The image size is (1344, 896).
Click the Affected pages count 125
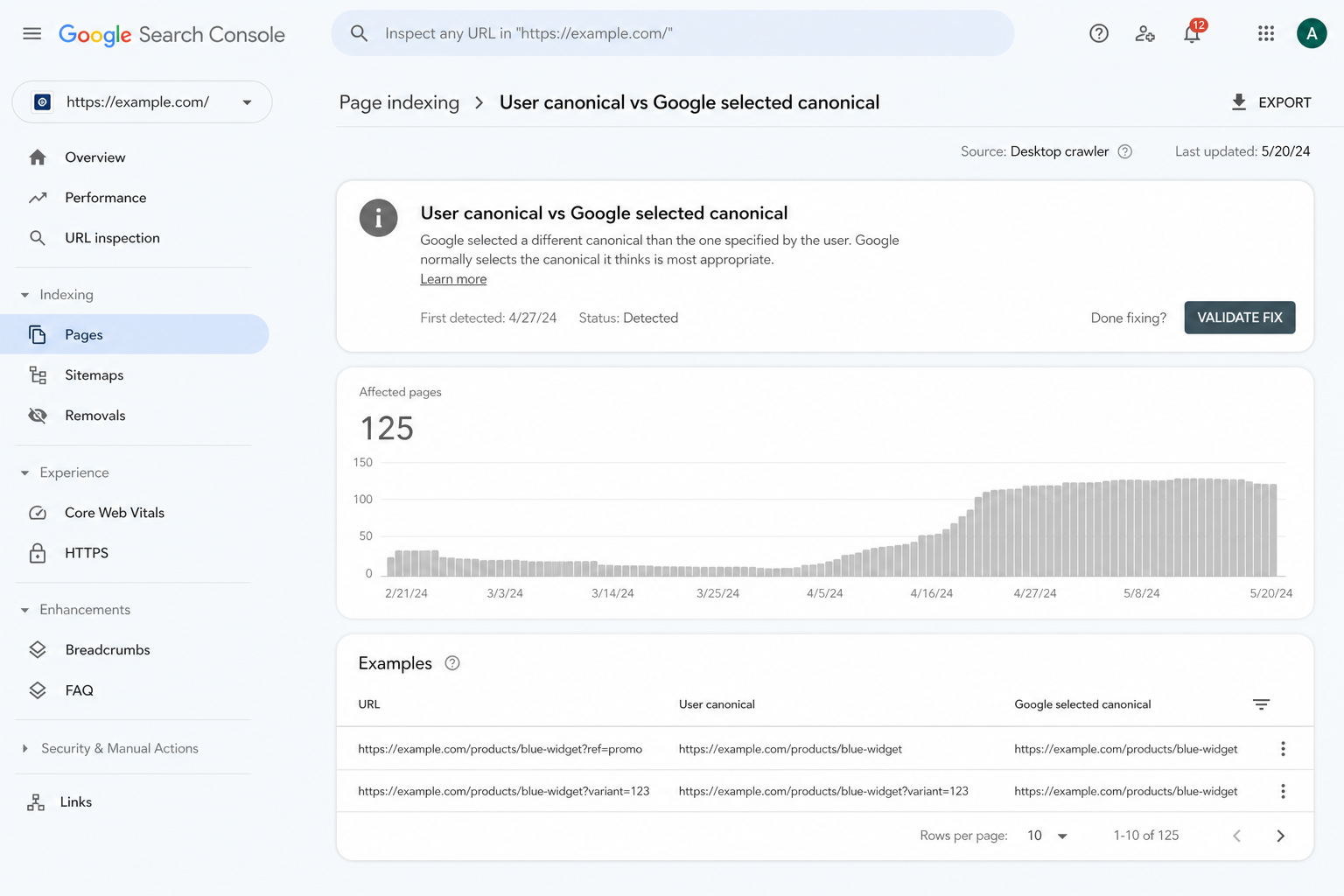click(x=387, y=429)
